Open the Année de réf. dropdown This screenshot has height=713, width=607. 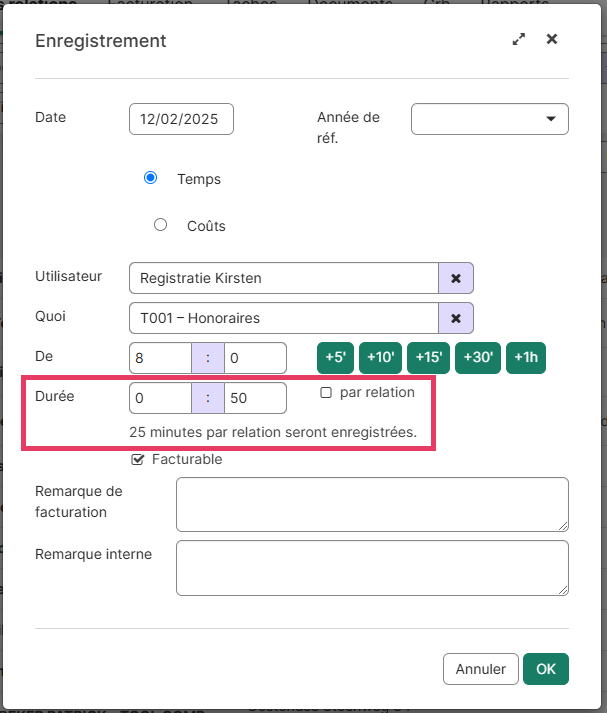(489, 119)
